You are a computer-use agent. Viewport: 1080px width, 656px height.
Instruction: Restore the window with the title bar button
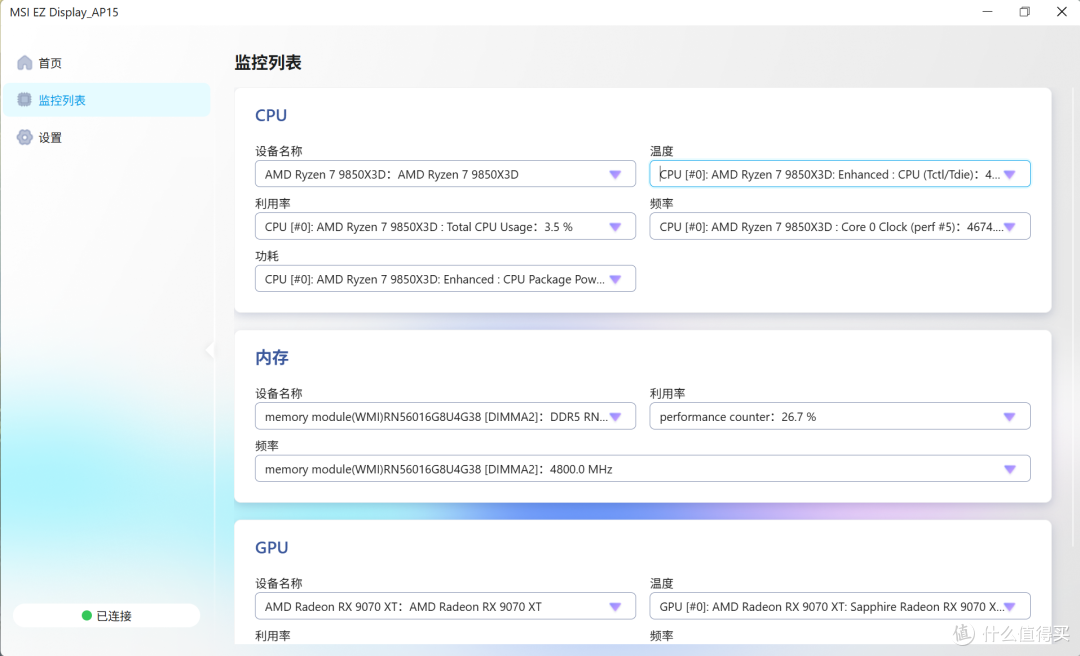click(1024, 12)
